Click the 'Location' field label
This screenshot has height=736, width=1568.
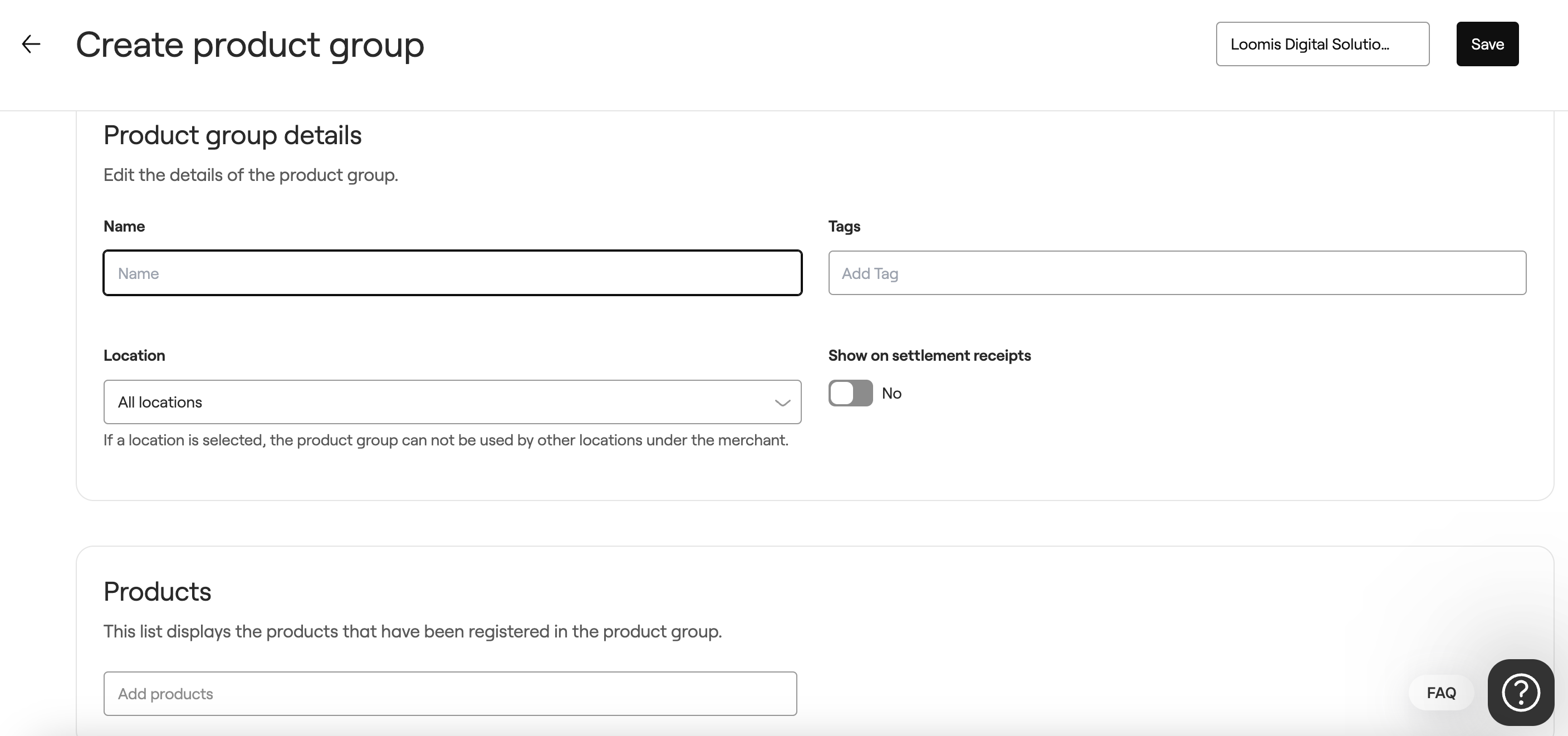(134, 356)
